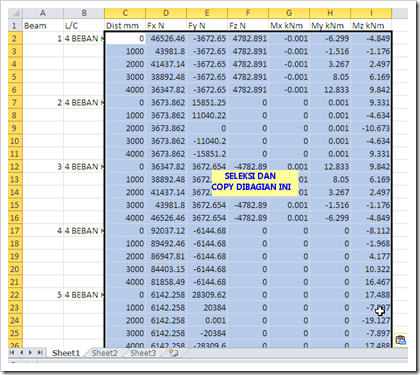This screenshot has height=375, width=420.
Task: Click the 'Mx kNm' header cell
Action: point(289,26)
